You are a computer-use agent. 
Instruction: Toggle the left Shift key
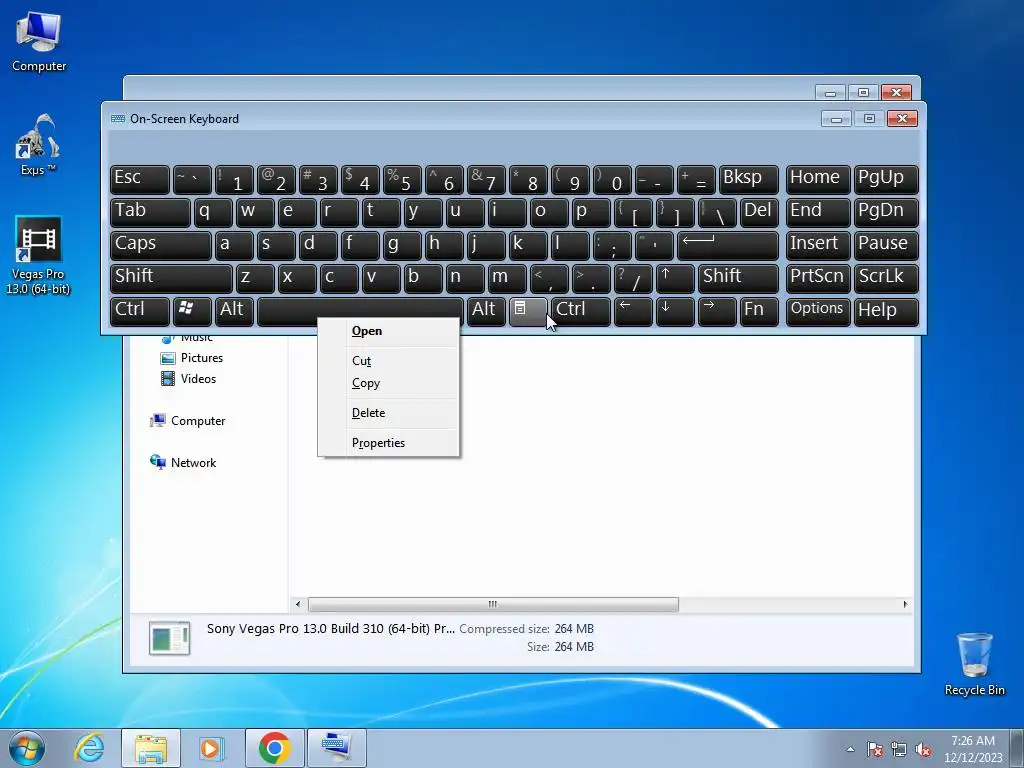tap(171, 277)
